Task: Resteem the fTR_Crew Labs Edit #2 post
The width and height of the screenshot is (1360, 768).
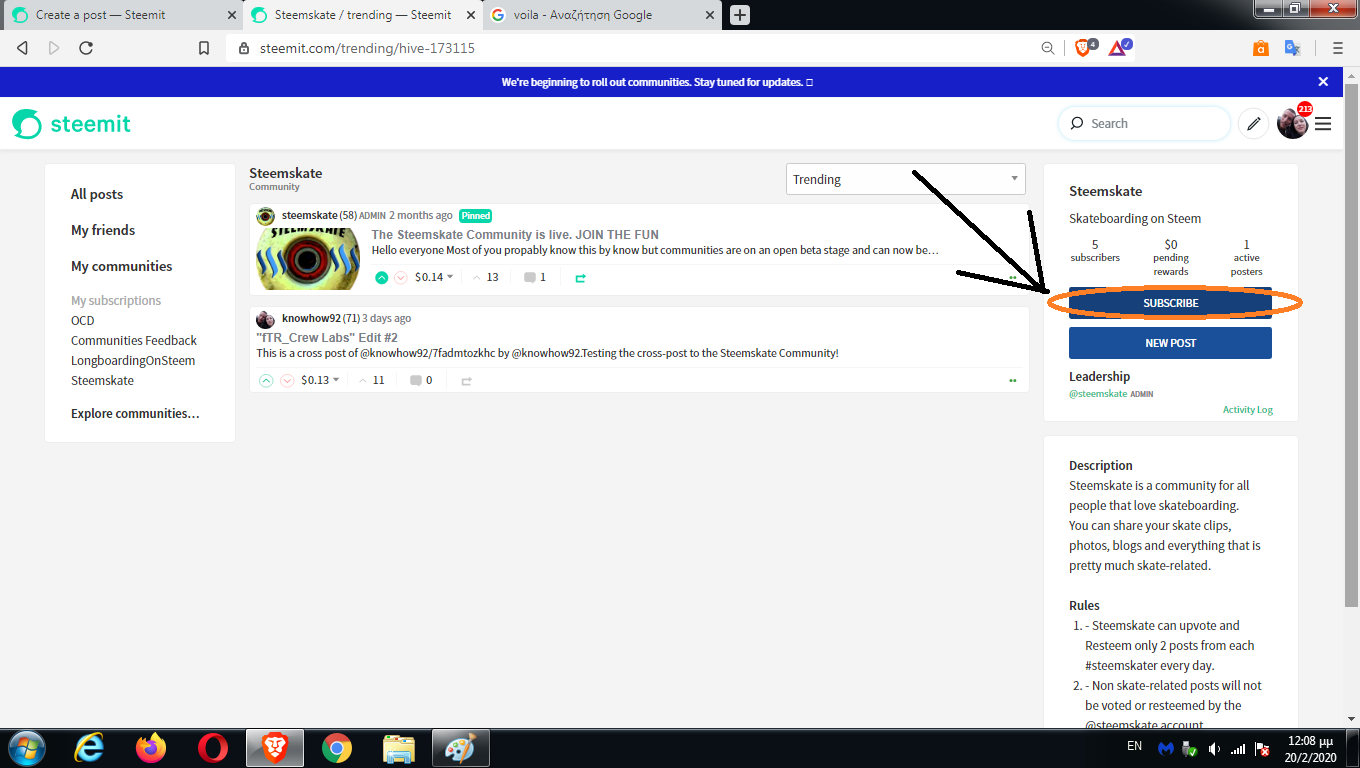Action: click(466, 381)
